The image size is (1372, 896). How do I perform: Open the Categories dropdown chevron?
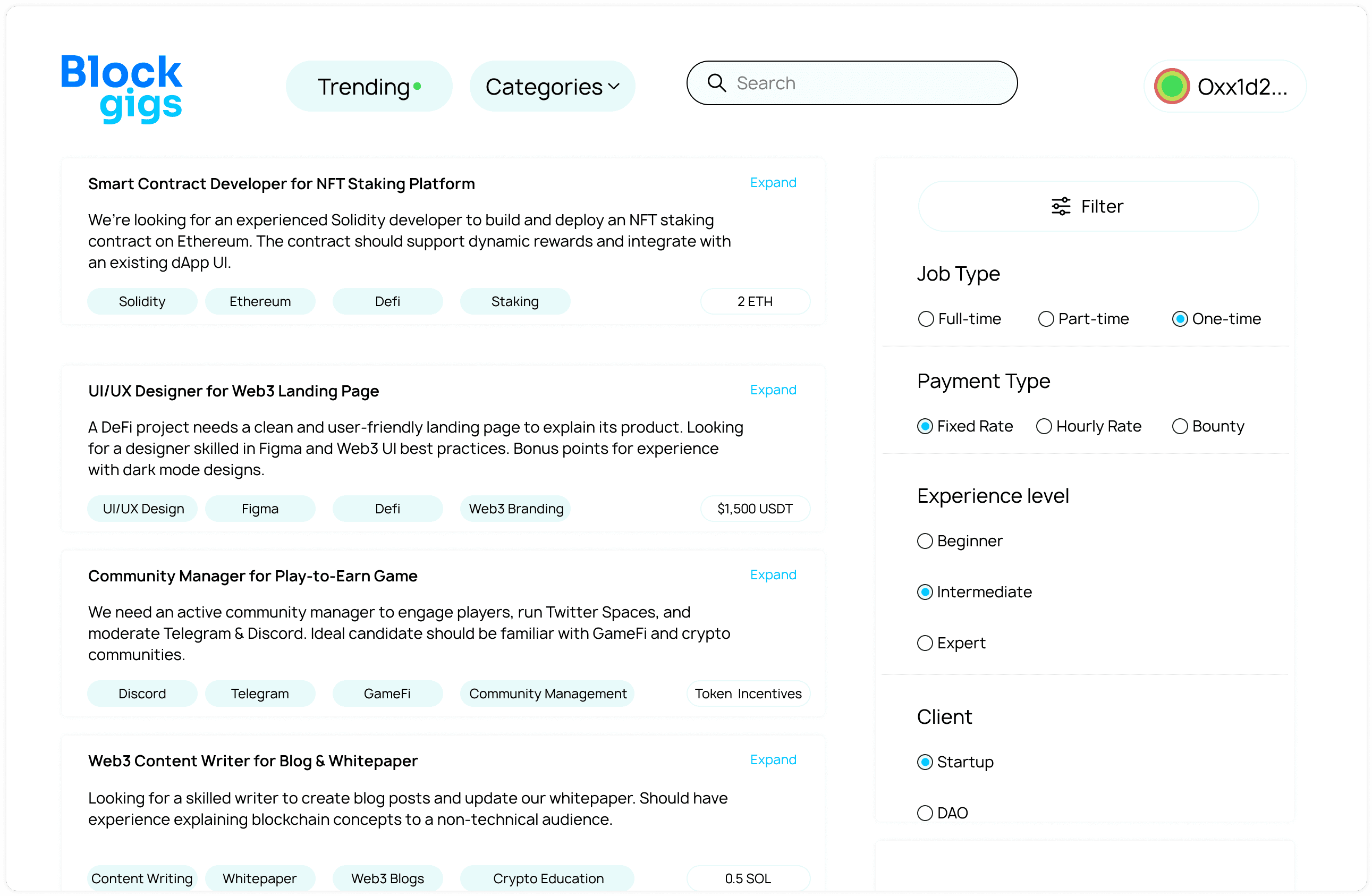(614, 87)
